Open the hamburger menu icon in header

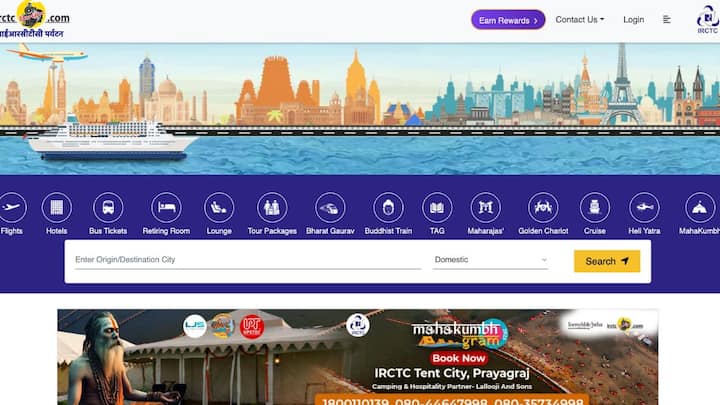pos(667,19)
